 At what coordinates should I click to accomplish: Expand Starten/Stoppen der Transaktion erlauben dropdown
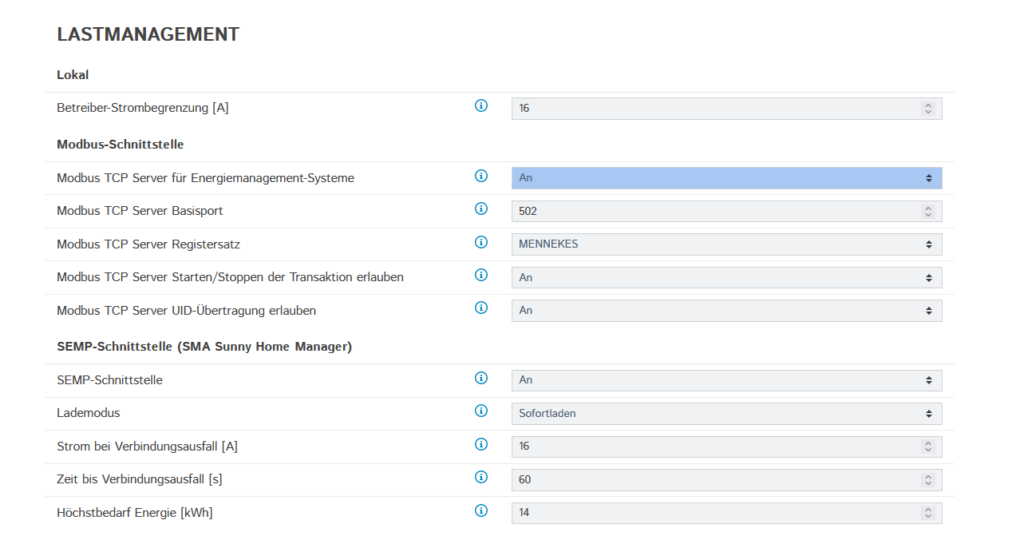tap(726, 278)
